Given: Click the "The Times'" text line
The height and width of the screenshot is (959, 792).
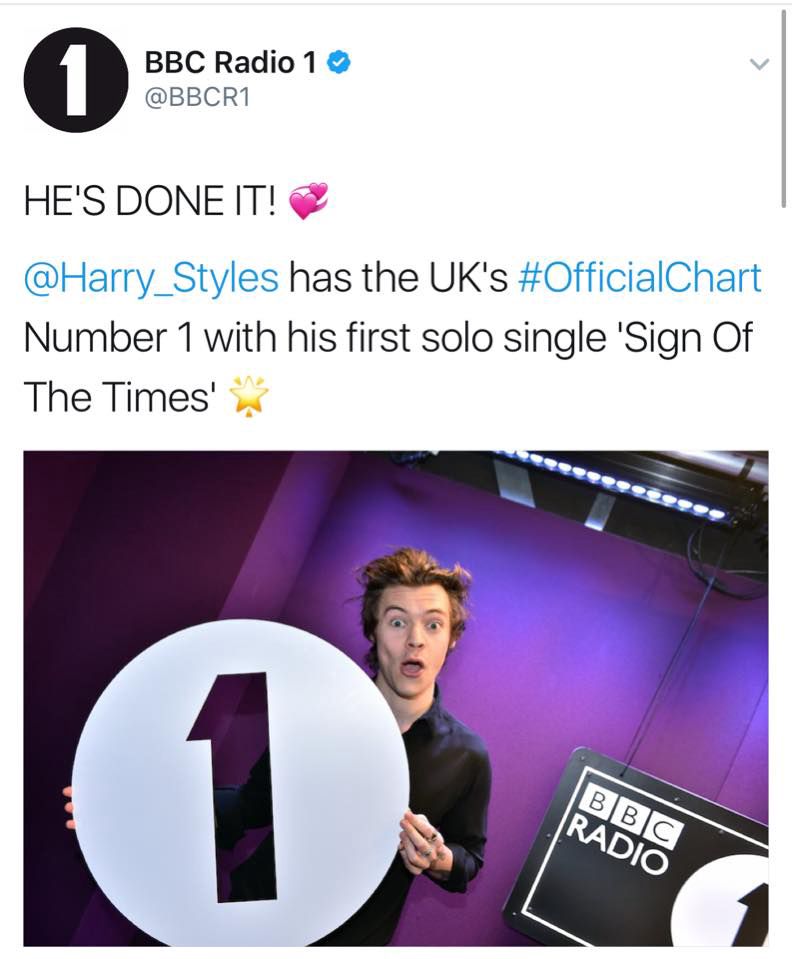Looking at the screenshot, I should (120, 397).
